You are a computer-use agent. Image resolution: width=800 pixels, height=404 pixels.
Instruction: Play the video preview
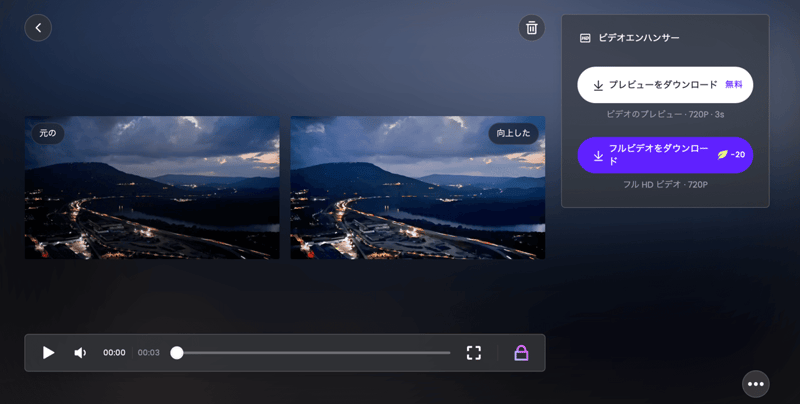[48, 353]
